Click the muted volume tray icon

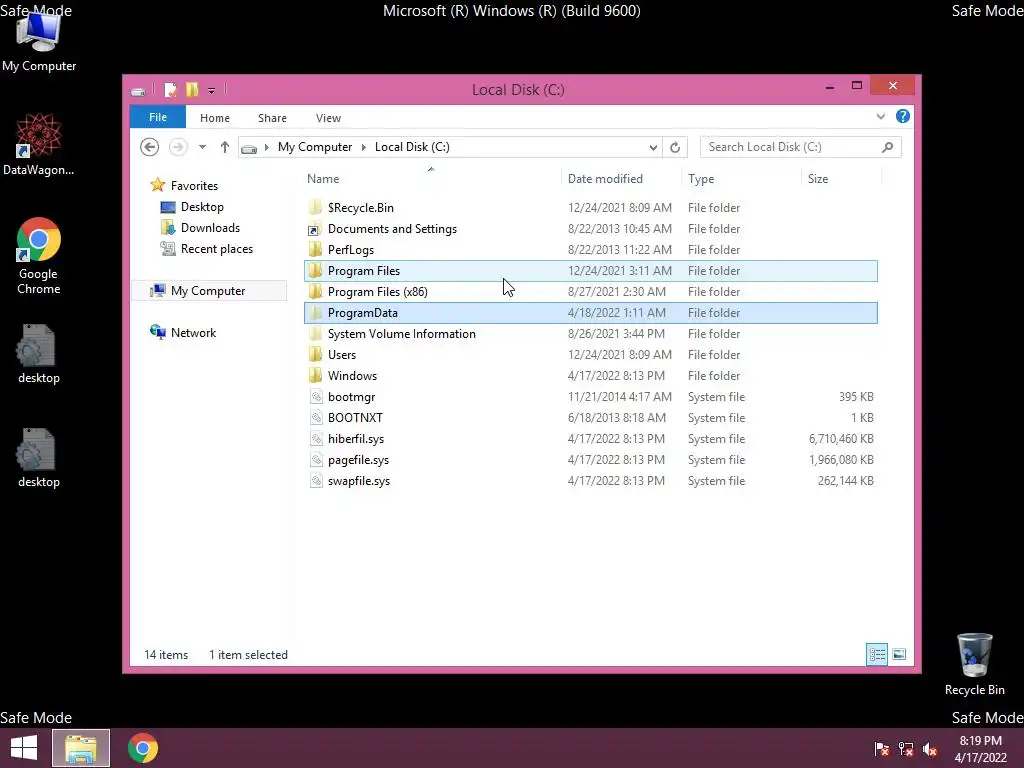coord(930,749)
